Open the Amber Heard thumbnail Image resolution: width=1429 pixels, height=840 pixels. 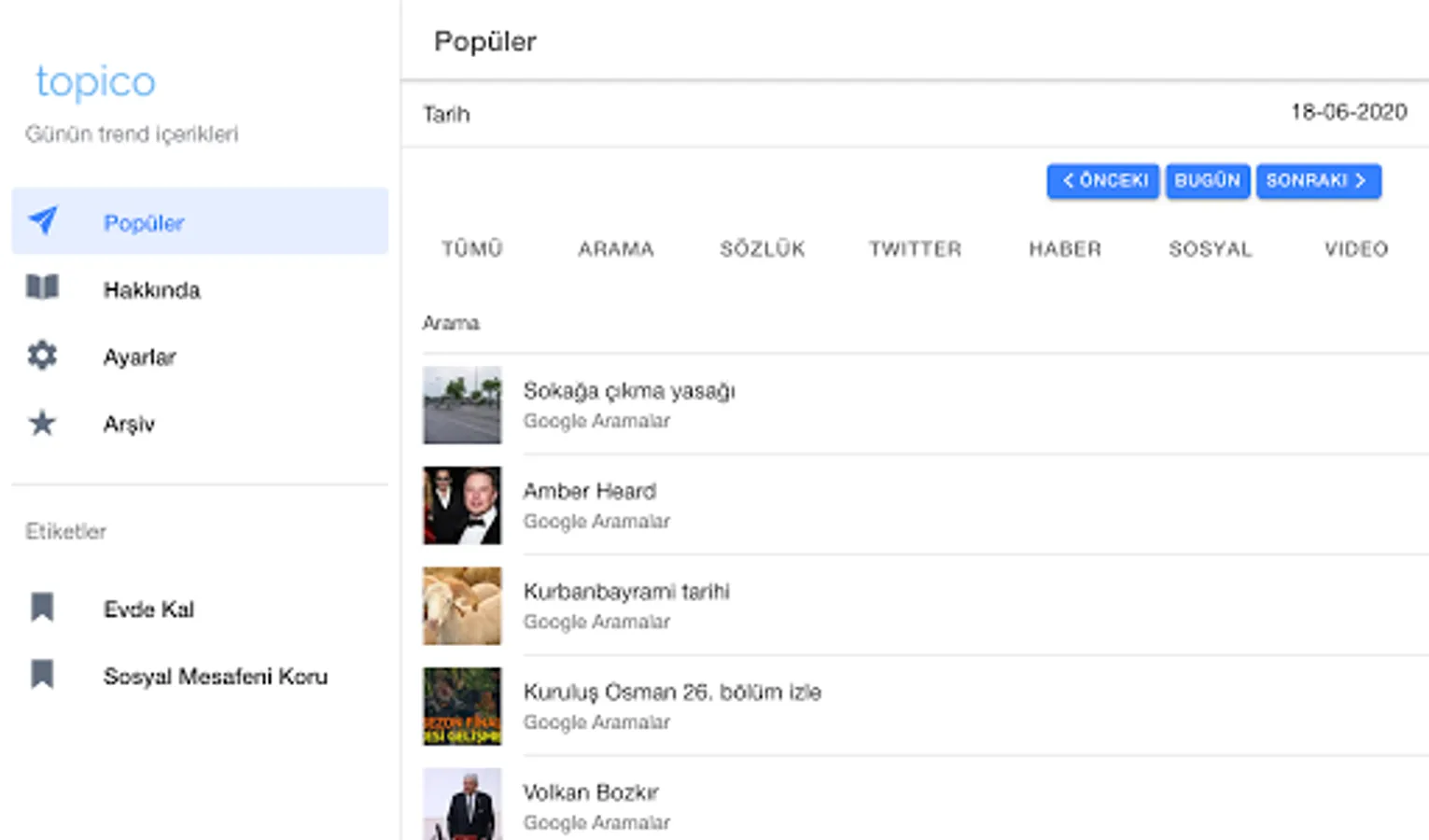tap(462, 505)
